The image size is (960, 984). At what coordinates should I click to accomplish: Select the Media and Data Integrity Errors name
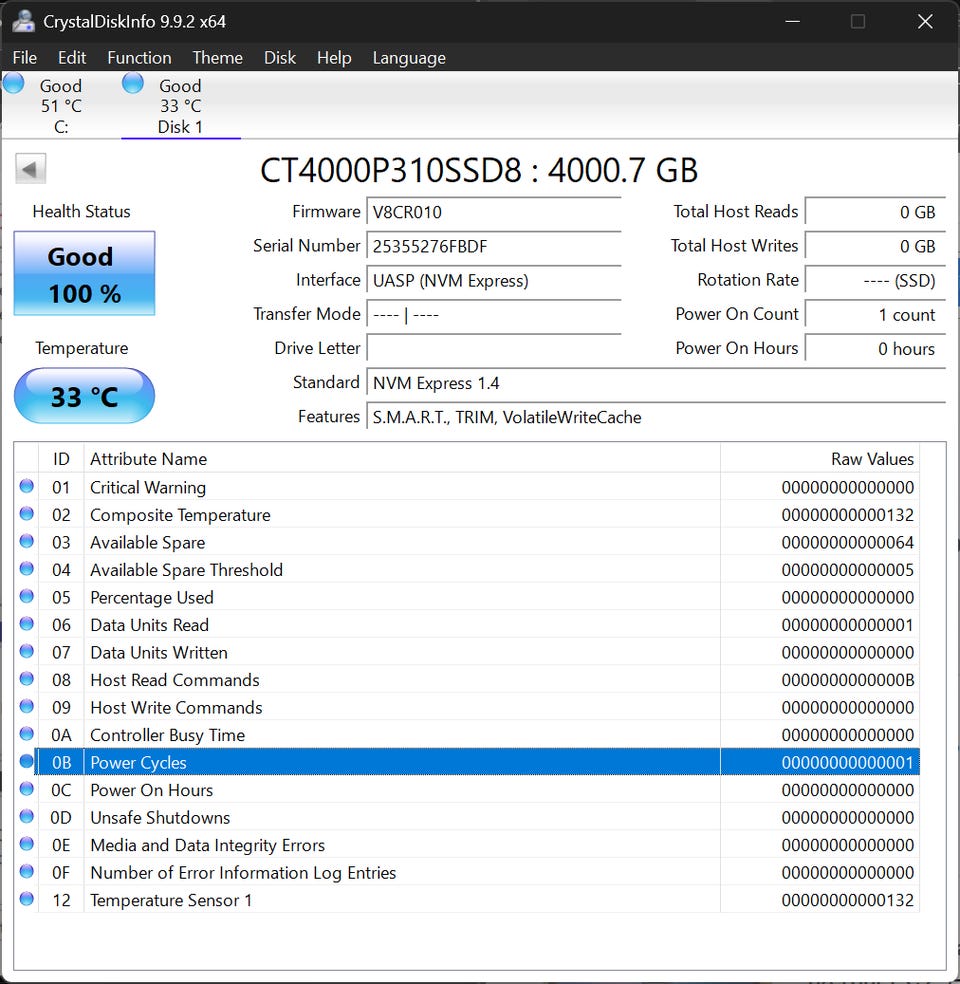coord(208,845)
